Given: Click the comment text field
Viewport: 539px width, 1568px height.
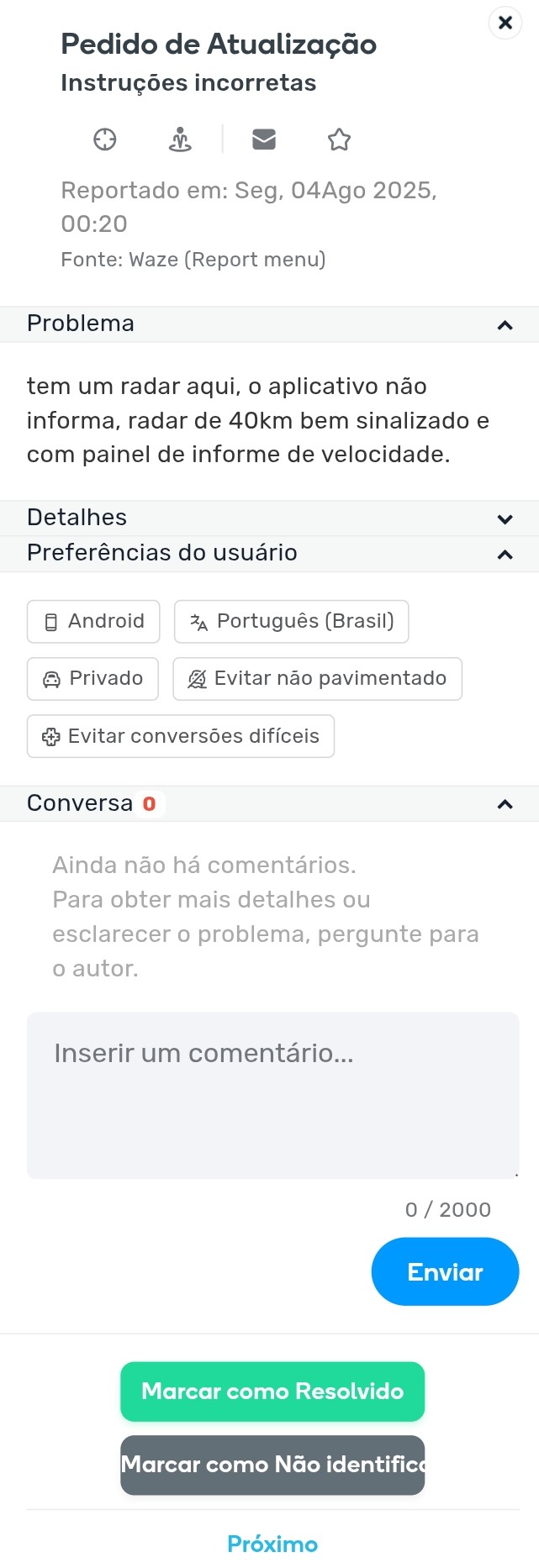Looking at the screenshot, I should 272,1095.
